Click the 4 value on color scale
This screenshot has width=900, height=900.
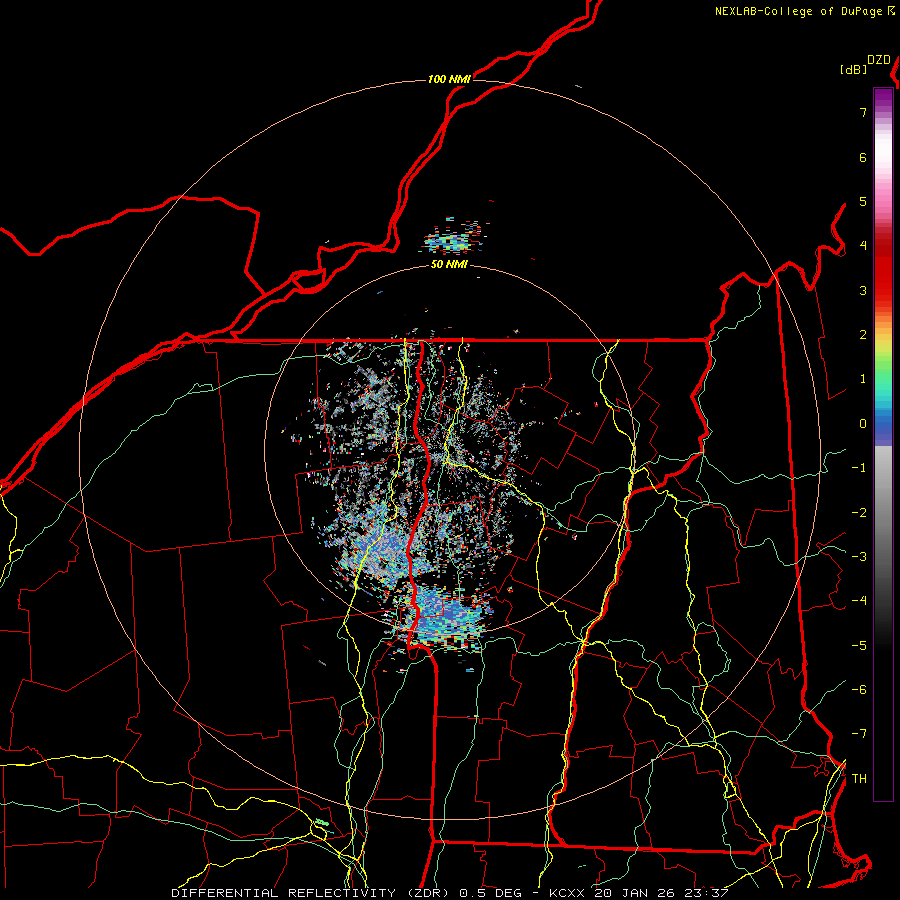(x=863, y=246)
